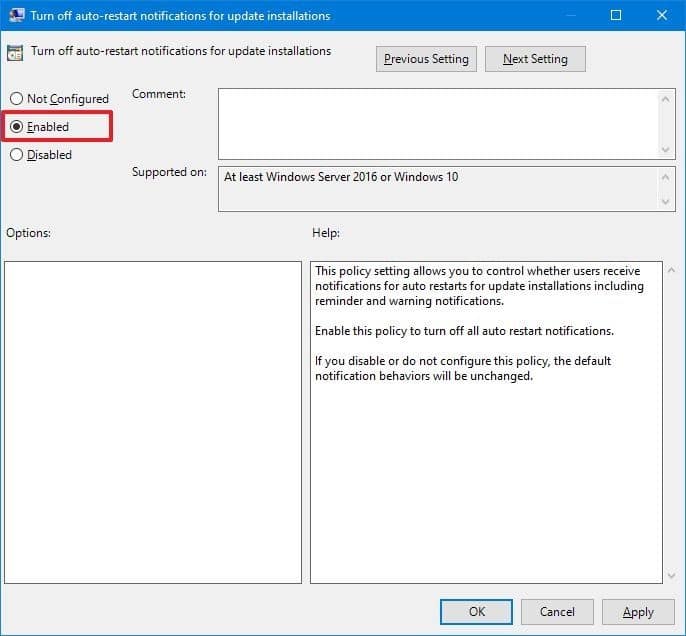Click the Help pane scroll down arrow
This screenshot has width=686, height=636.
click(672, 575)
